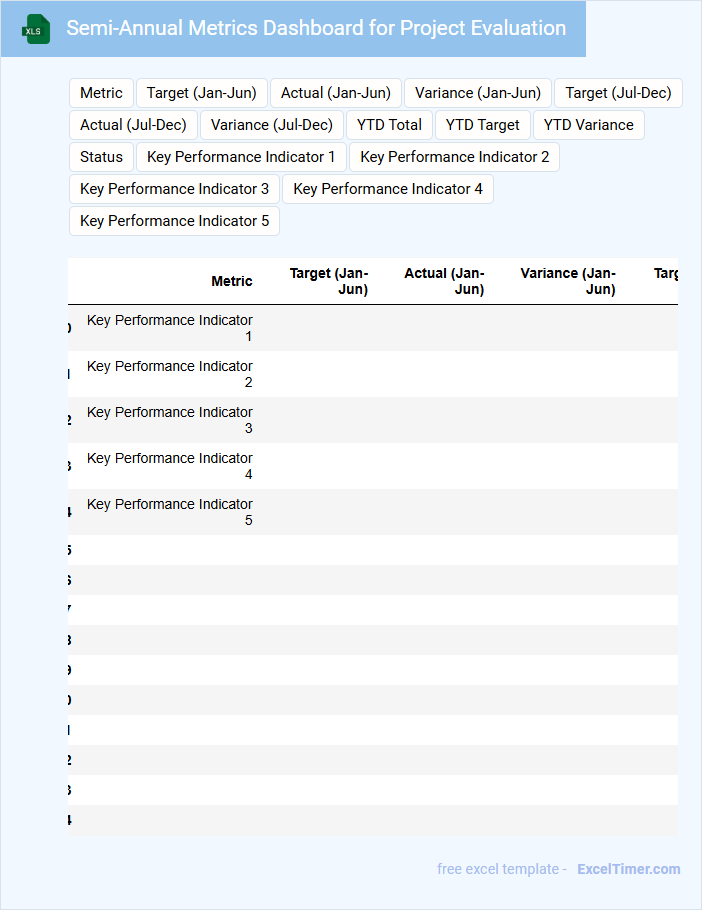Choose the YTD Variance tag
This screenshot has width=702, height=910.
[589, 125]
